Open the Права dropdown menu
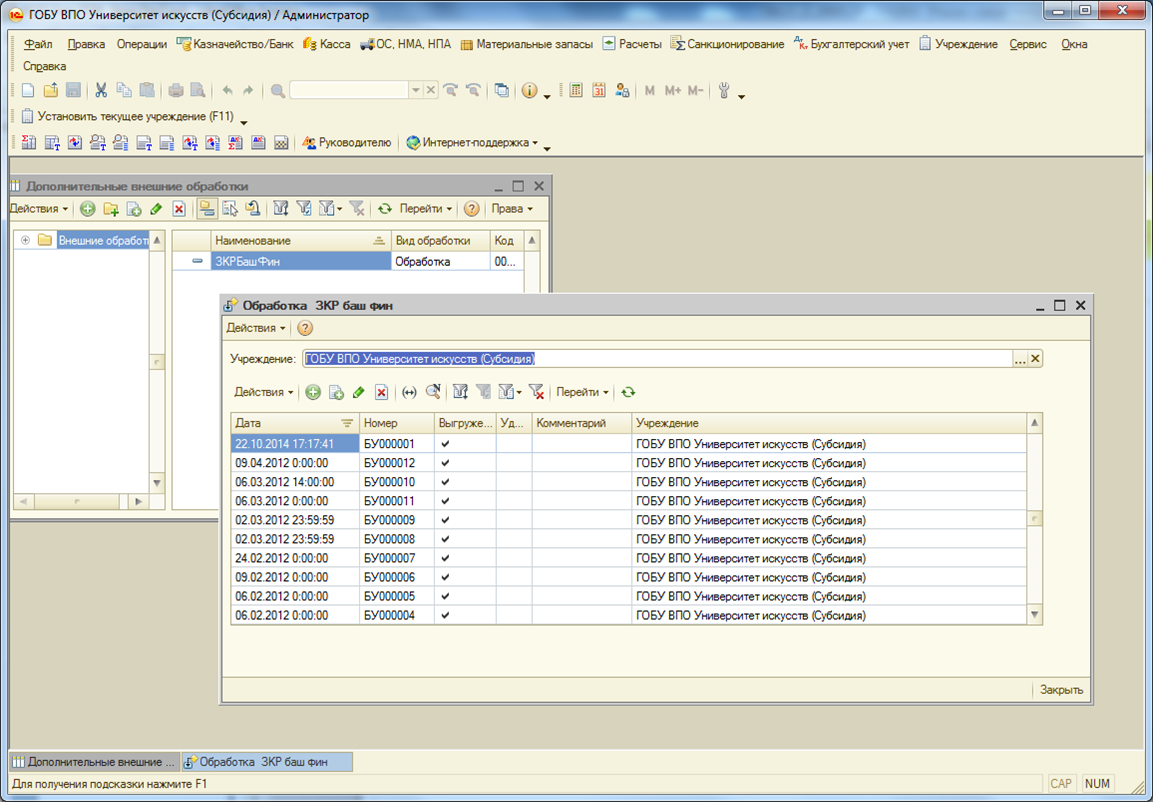Viewport: 1153px width, 802px height. 512,209
